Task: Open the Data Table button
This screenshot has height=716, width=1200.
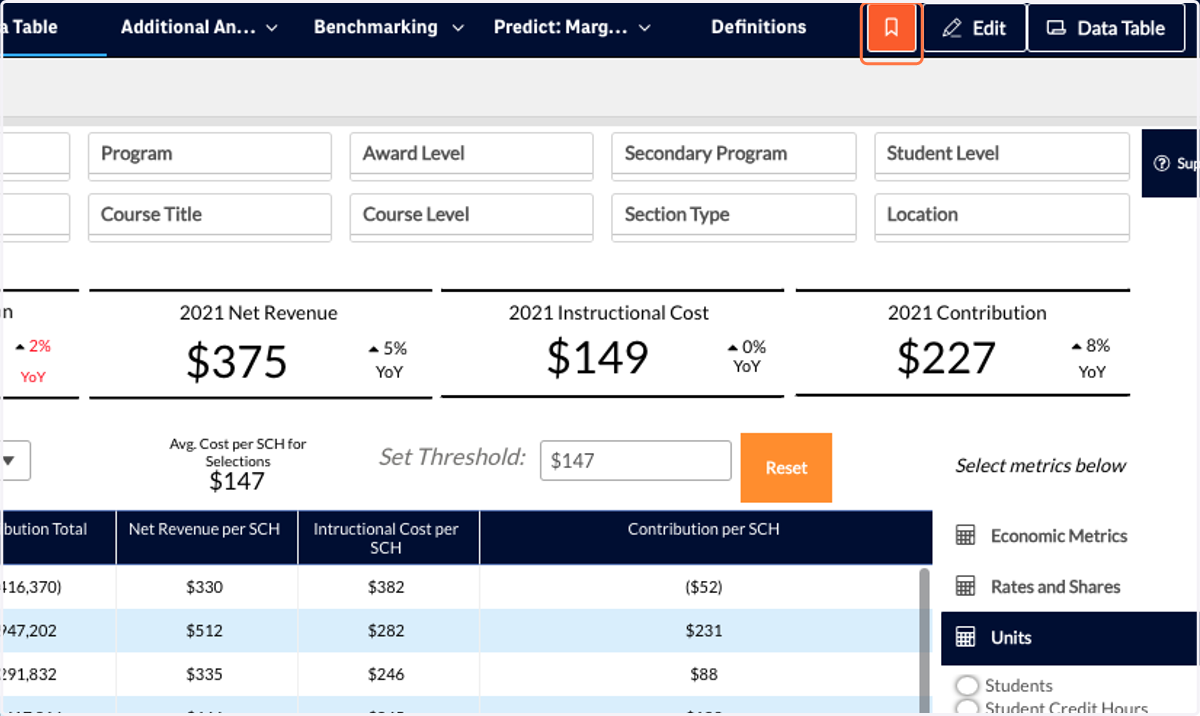Action: (1105, 28)
